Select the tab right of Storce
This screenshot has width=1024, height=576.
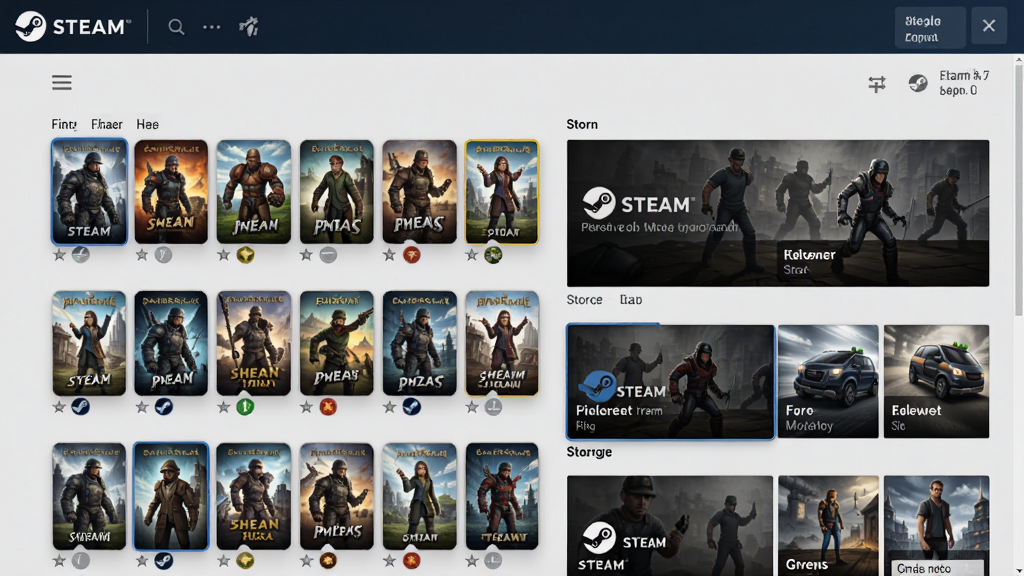click(x=631, y=300)
